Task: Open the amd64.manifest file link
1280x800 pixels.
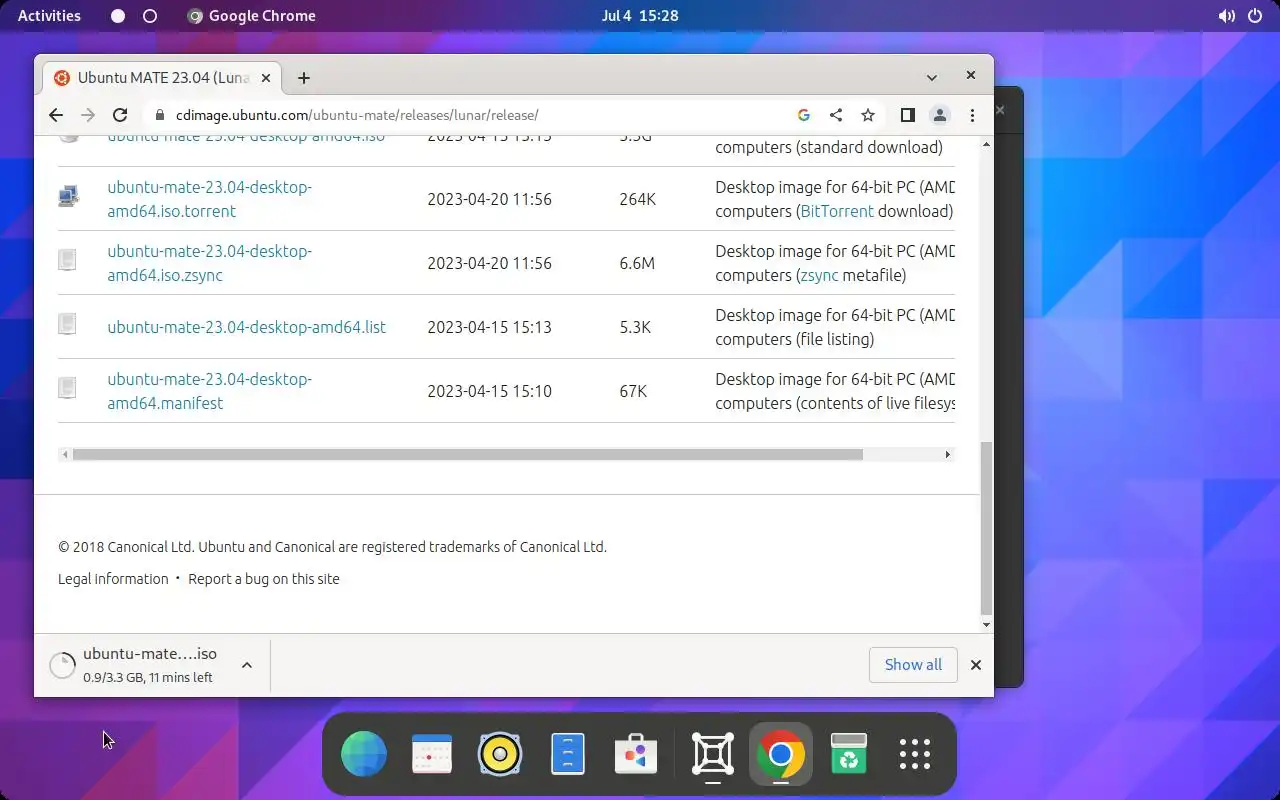Action: click(209, 391)
